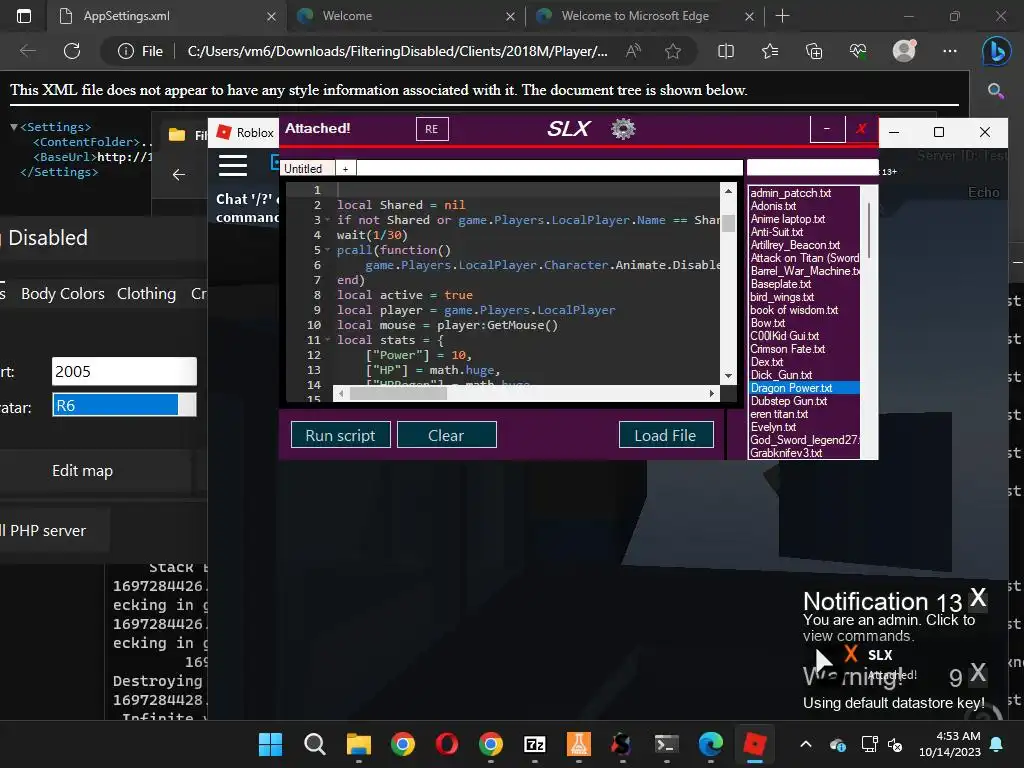Dismiss the Warning notification with its X
The image size is (1024, 768).
point(978,672)
